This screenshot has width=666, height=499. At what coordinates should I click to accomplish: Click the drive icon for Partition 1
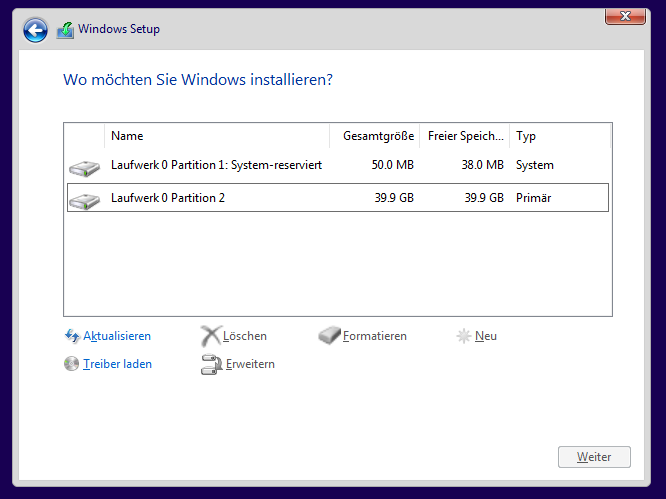[85, 168]
